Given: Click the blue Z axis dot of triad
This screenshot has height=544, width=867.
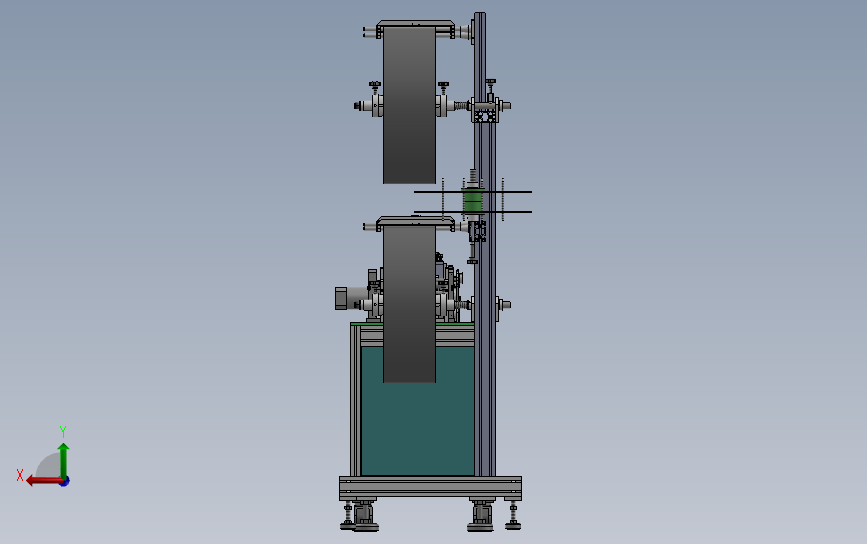Looking at the screenshot, I should point(65,482).
